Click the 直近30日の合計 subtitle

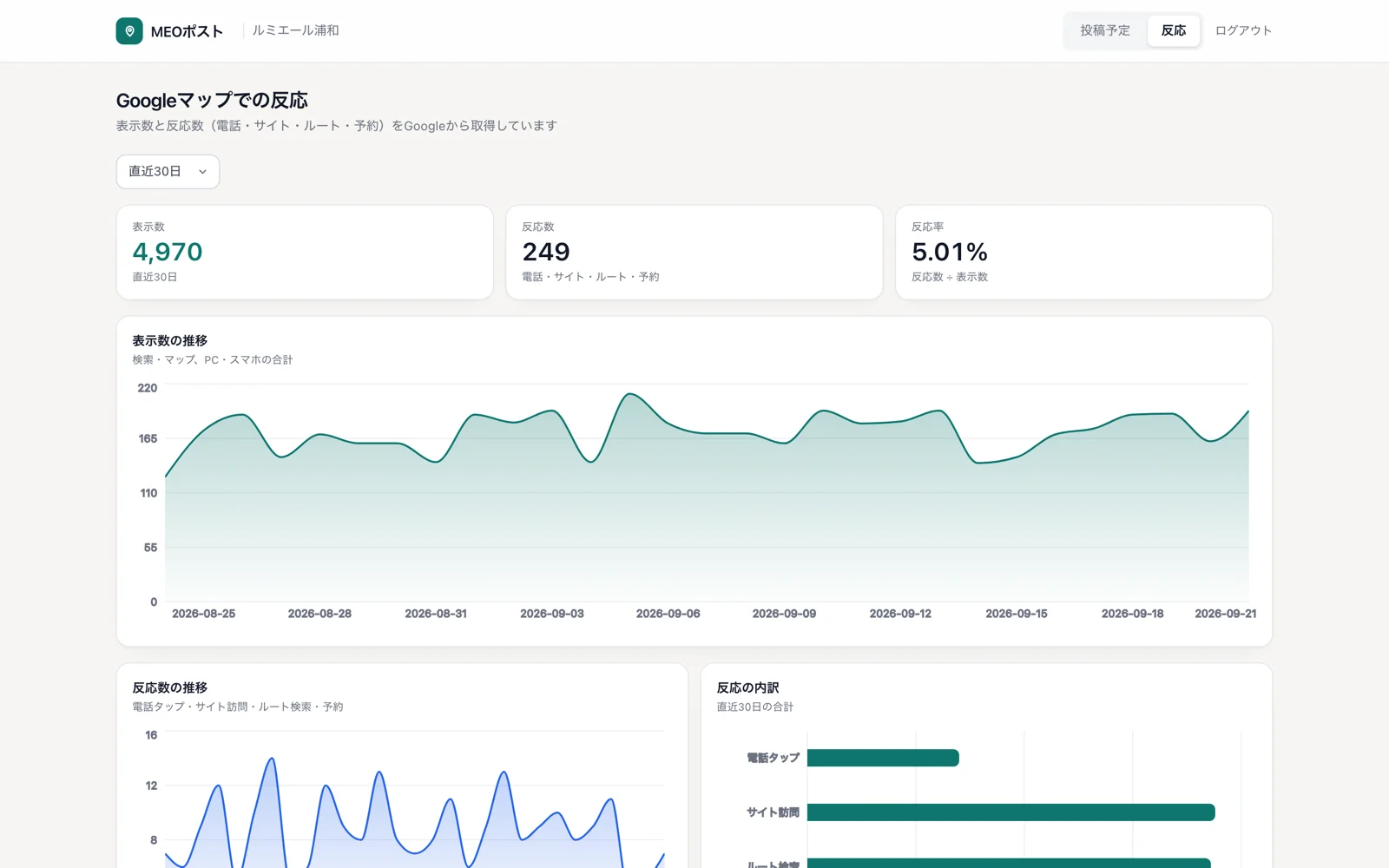click(x=755, y=707)
